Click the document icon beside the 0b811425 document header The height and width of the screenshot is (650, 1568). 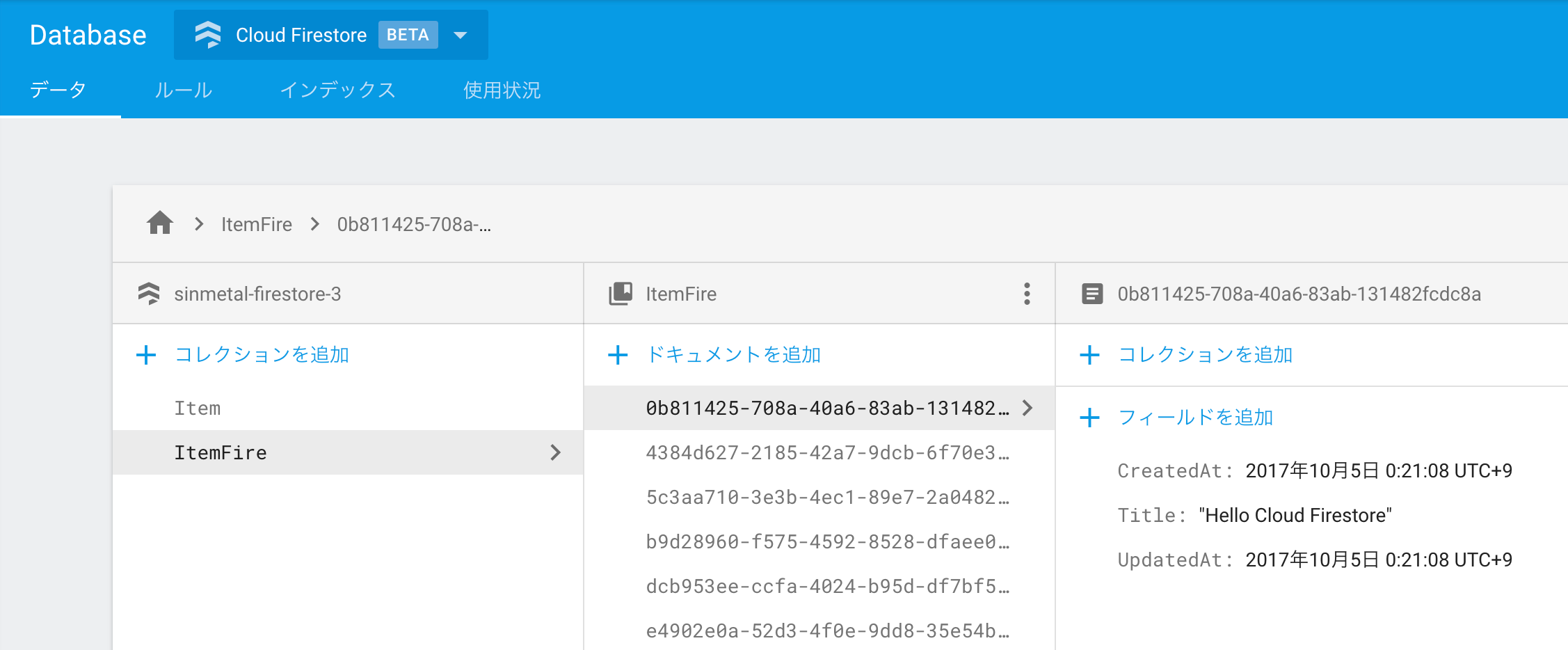pos(1093,293)
